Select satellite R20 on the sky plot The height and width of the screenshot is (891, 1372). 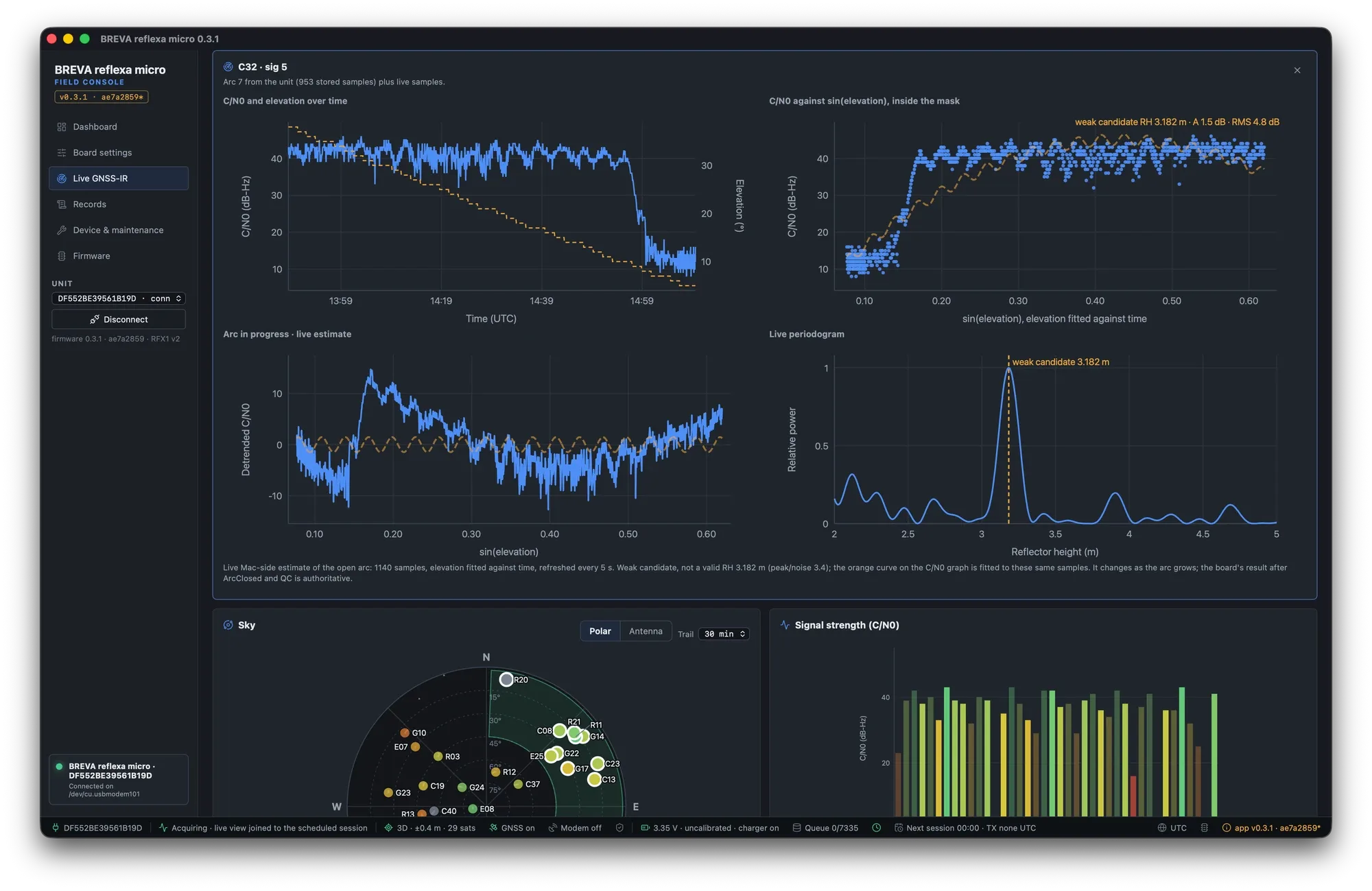coord(506,679)
